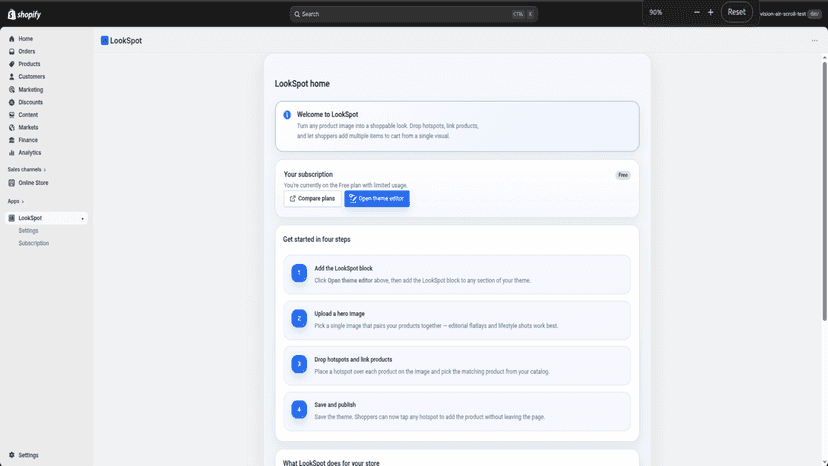Screen dimensions: 828x466
Task: Click the Markets globe icon
Action: coord(12,127)
